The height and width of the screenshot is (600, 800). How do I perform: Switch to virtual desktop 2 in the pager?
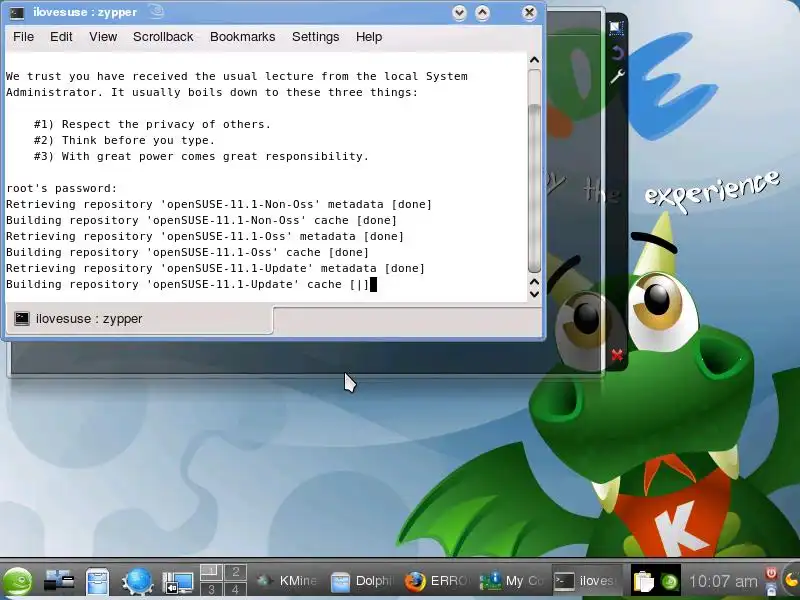coord(236,571)
